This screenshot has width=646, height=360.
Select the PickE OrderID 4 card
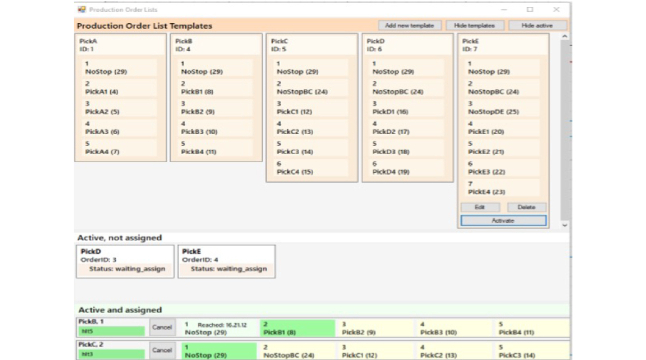click(x=227, y=262)
